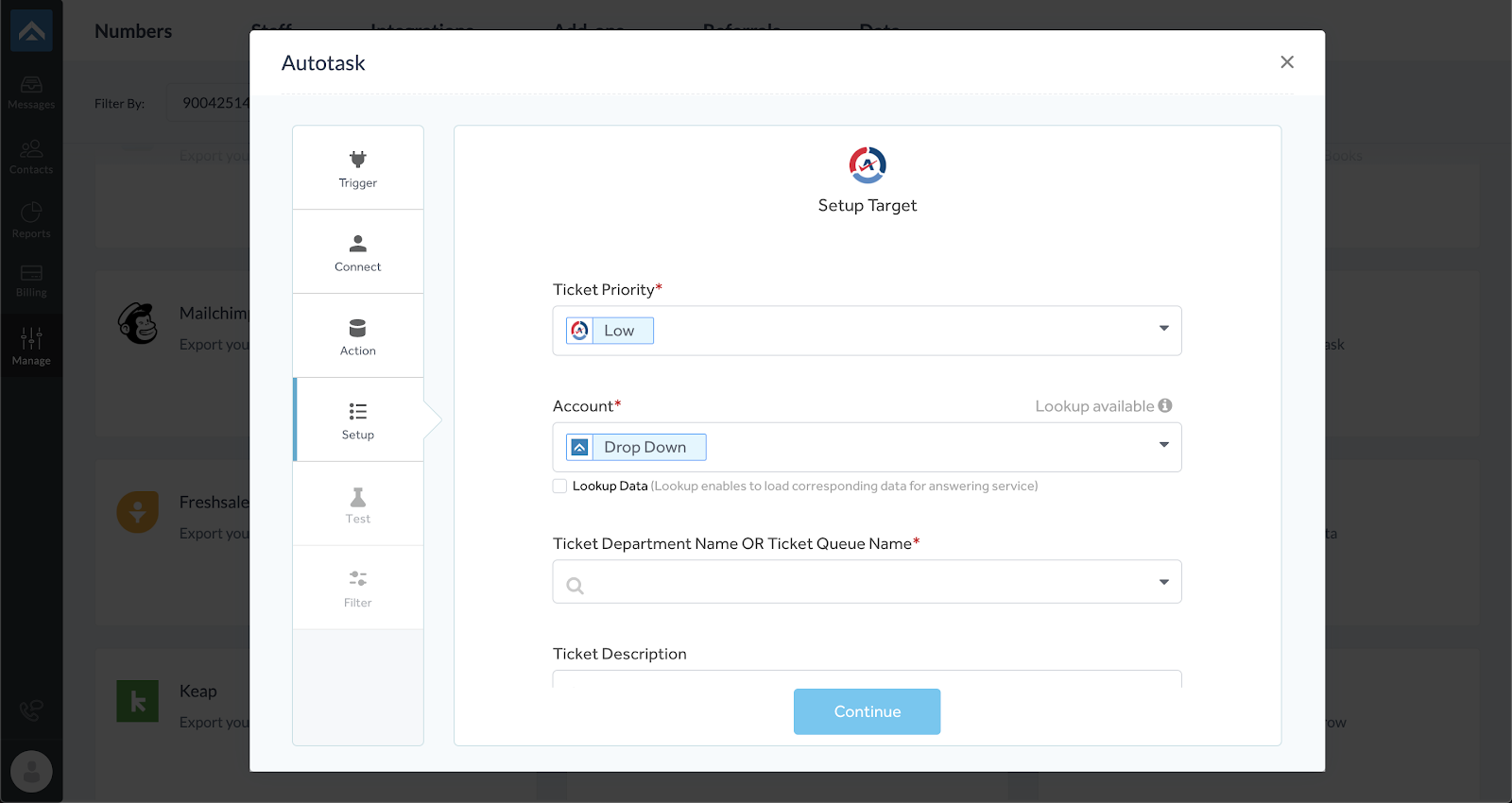
Task: Click the Freshsales integration icon
Action: 138,512
